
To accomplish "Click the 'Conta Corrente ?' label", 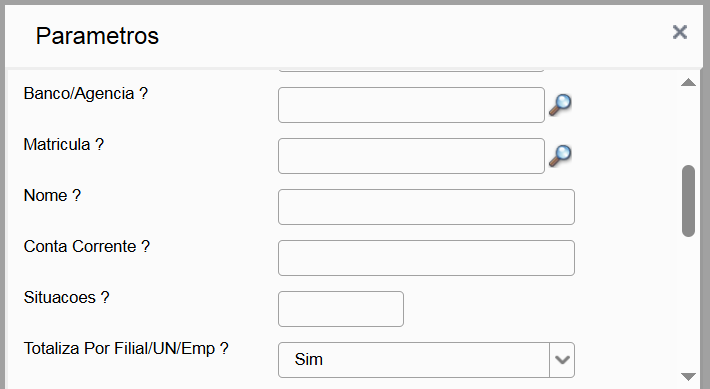I will point(86,247).
